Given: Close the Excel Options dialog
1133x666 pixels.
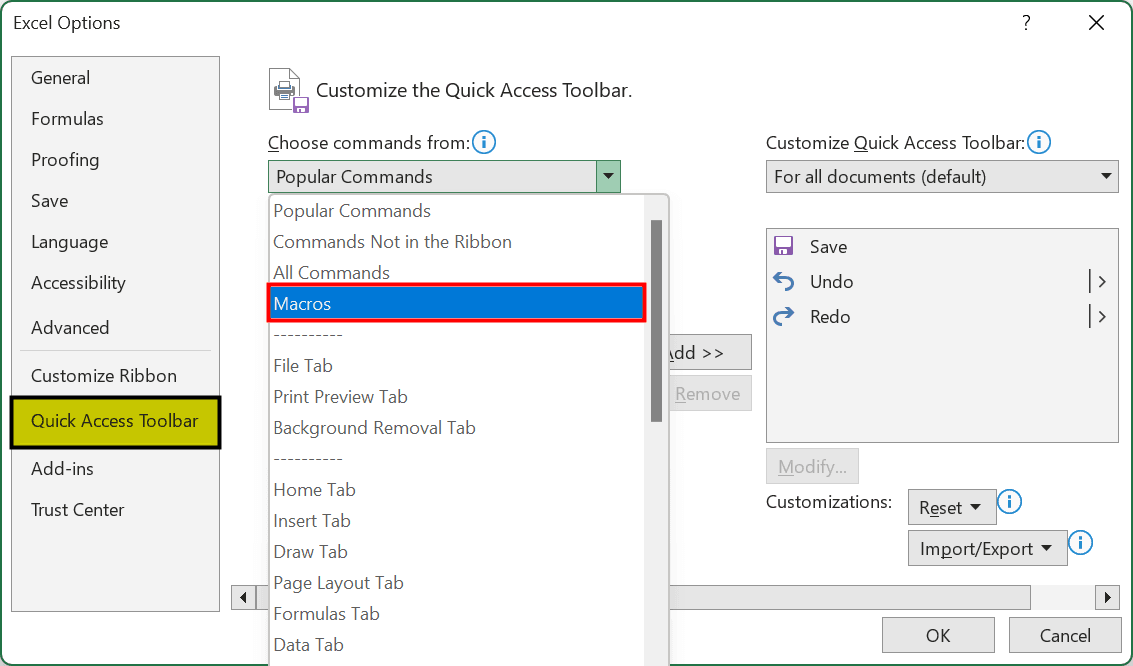Looking at the screenshot, I should [1096, 23].
